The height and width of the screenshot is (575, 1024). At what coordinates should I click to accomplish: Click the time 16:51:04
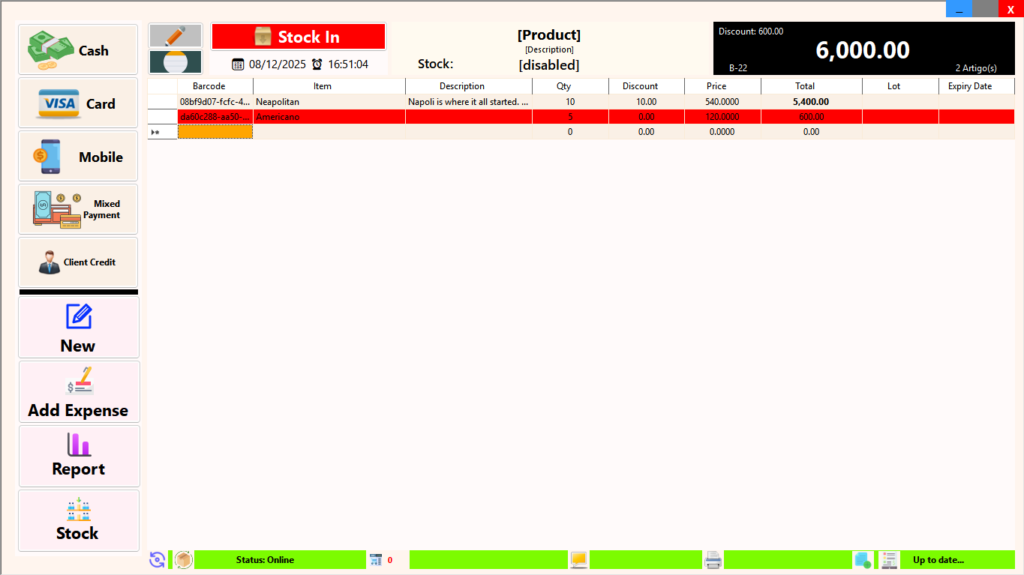[348, 64]
